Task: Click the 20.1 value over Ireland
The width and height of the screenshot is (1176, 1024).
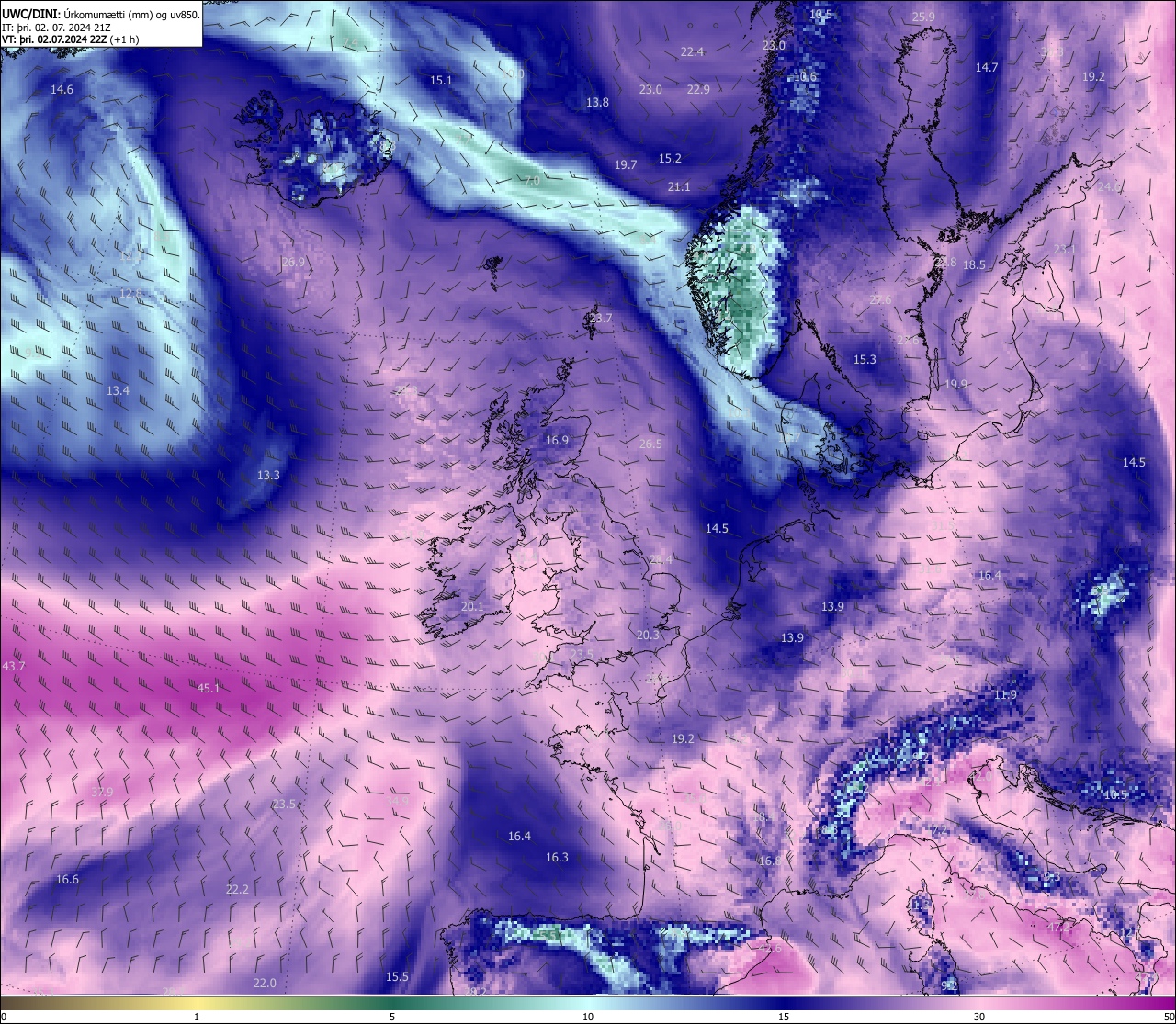Action: point(472,606)
